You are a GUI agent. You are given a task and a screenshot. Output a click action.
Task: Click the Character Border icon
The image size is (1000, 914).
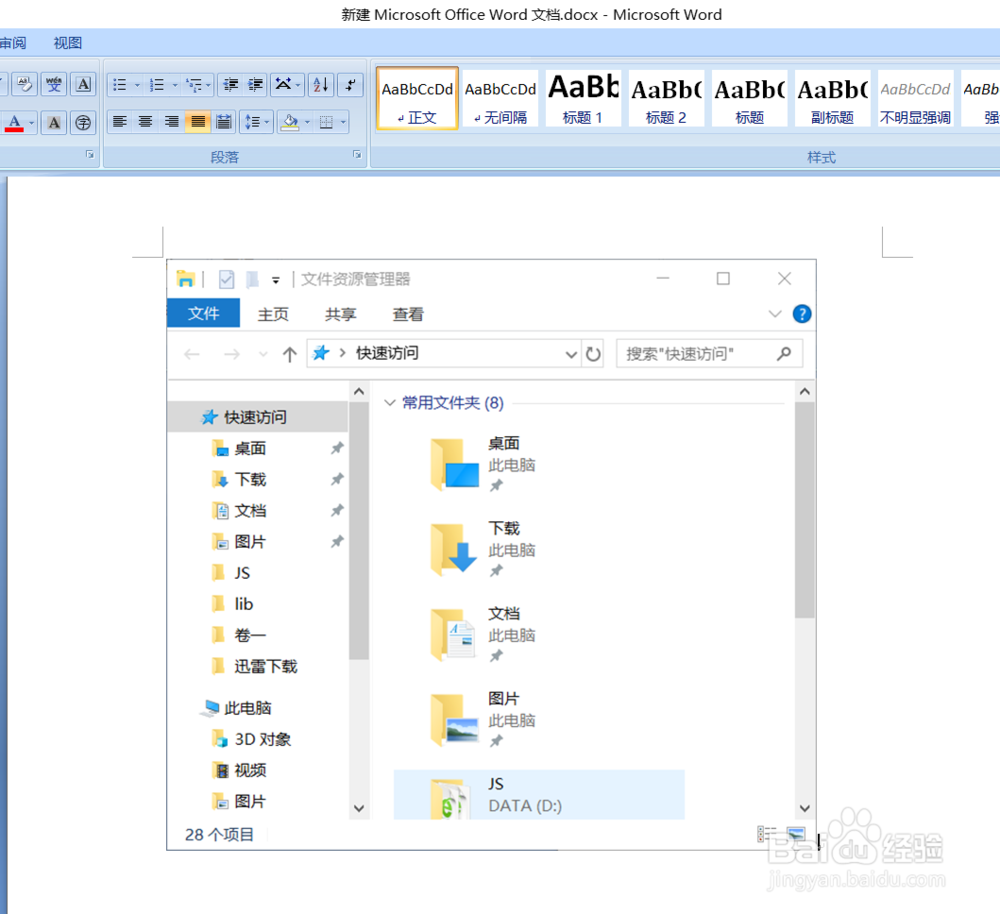click(x=83, y=84)
